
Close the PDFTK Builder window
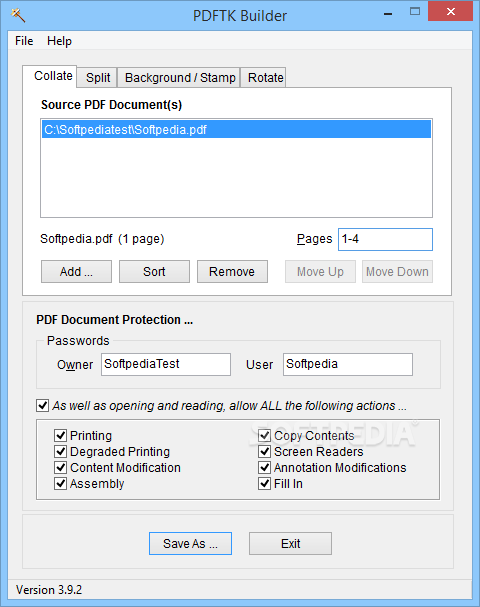coord(450,12)
